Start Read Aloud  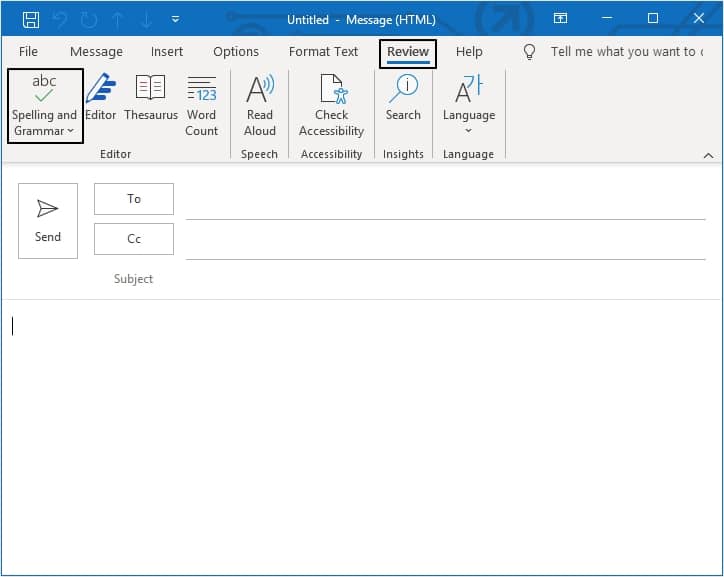259,105
